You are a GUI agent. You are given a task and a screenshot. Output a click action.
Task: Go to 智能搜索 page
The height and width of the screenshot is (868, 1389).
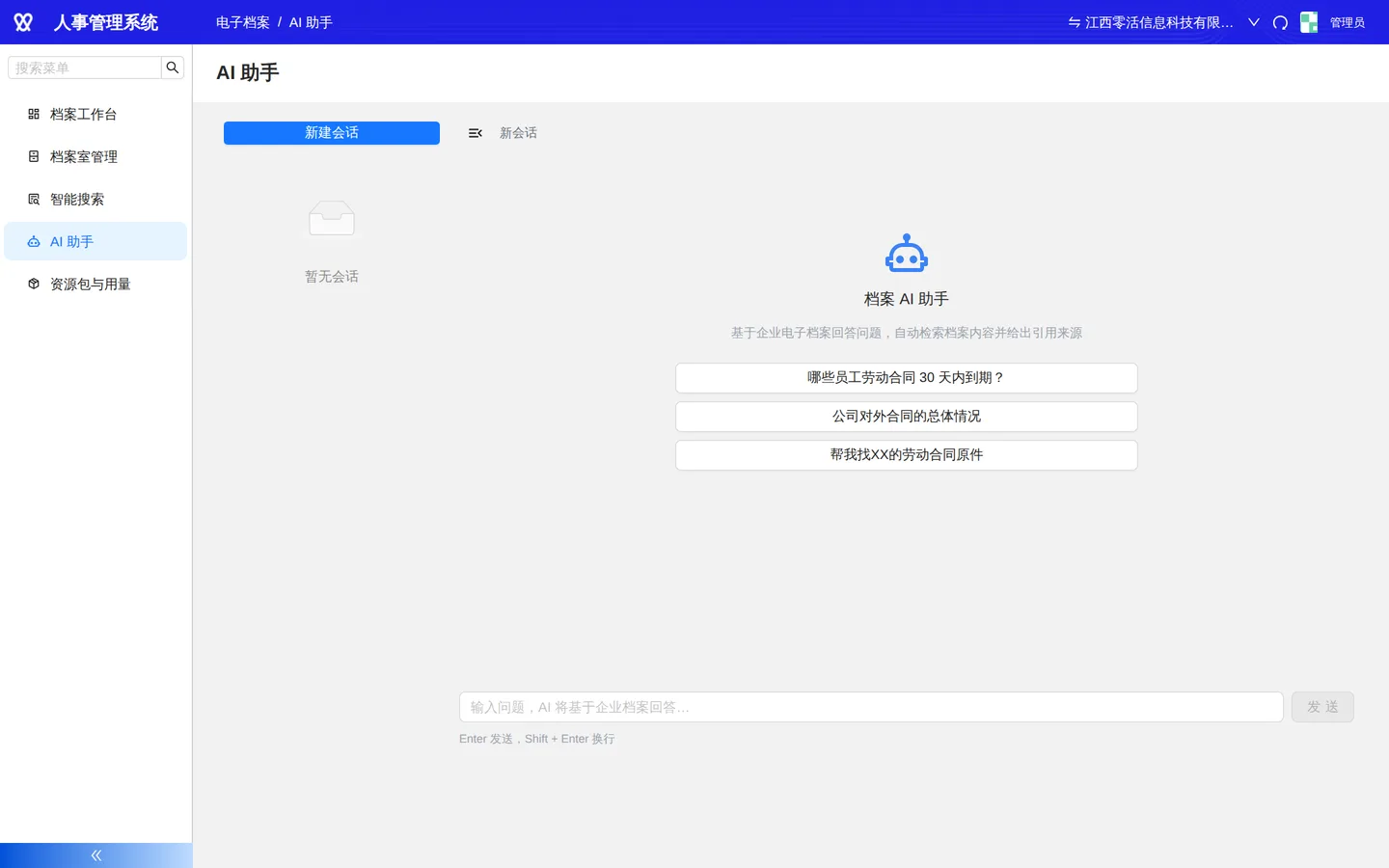(x=95, y=199)
